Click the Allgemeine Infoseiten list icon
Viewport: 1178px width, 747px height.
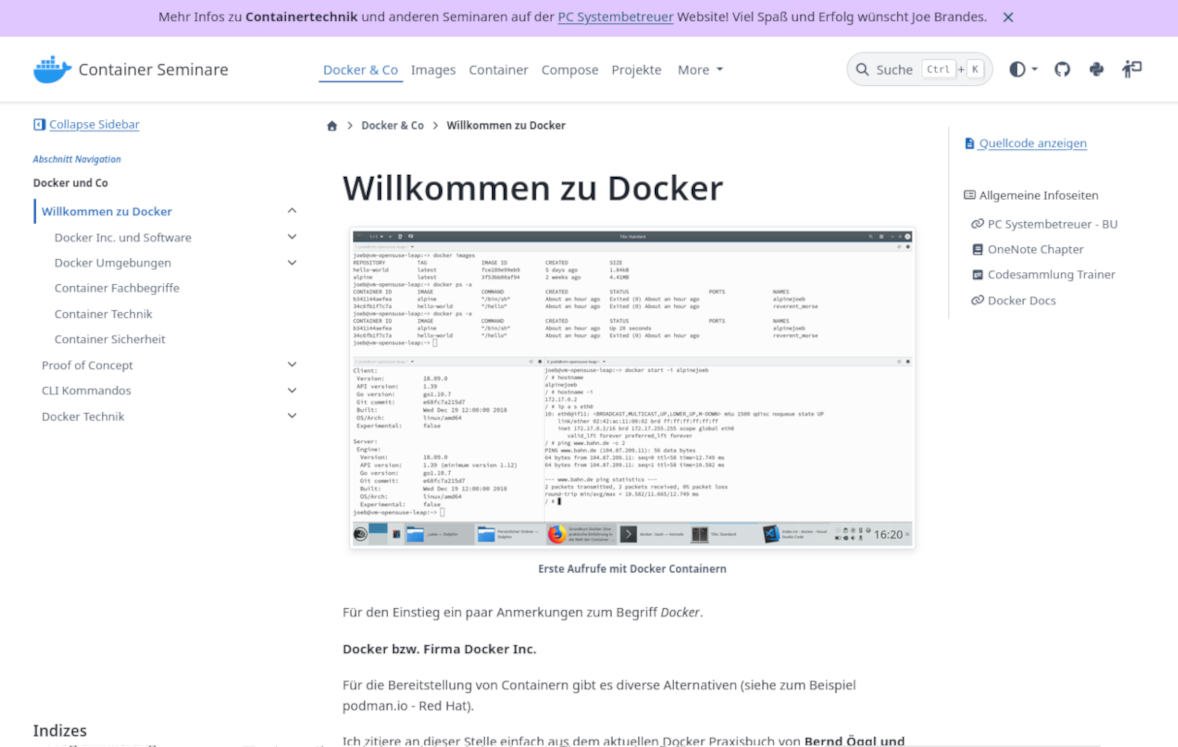coord(969,195)
